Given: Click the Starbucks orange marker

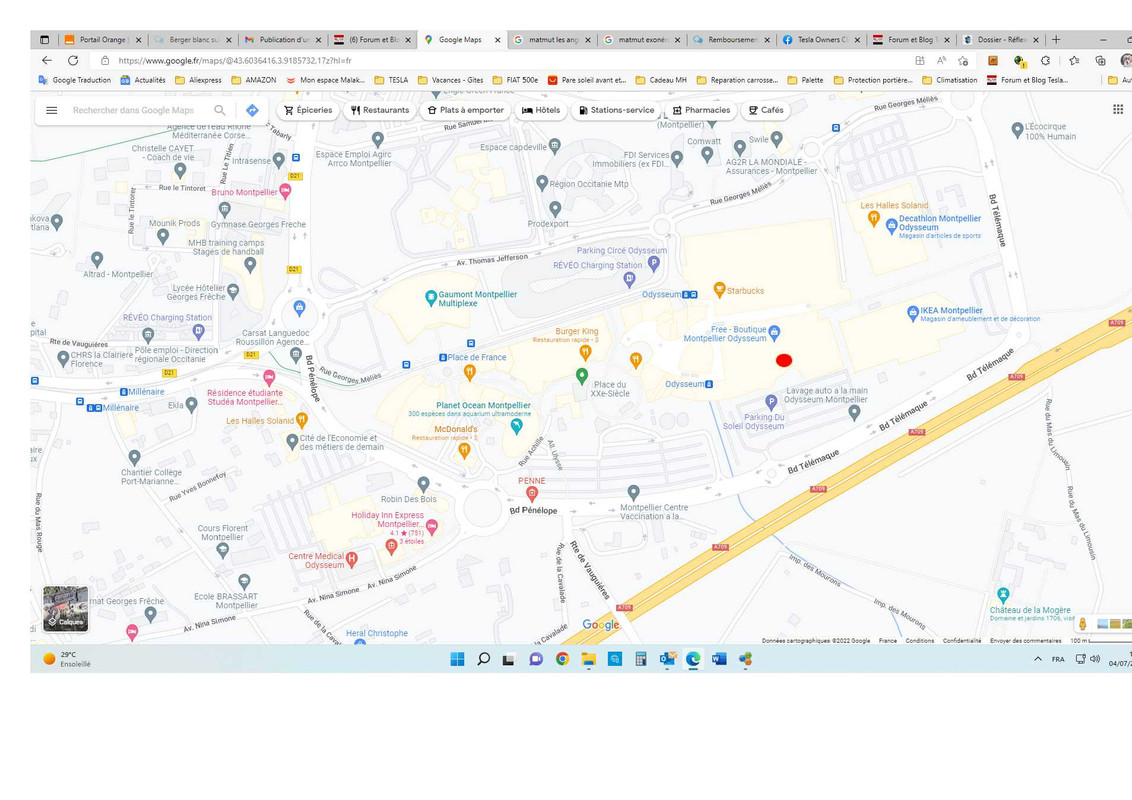Looking at the screenshot, I should (719, 290).
